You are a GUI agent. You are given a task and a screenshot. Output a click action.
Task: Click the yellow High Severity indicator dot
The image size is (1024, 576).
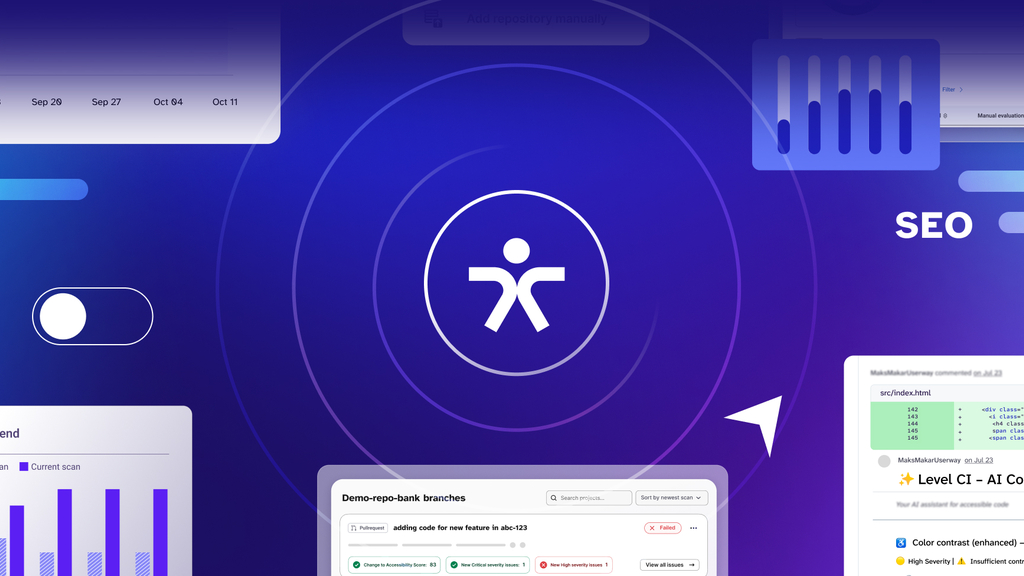point(899,560)
